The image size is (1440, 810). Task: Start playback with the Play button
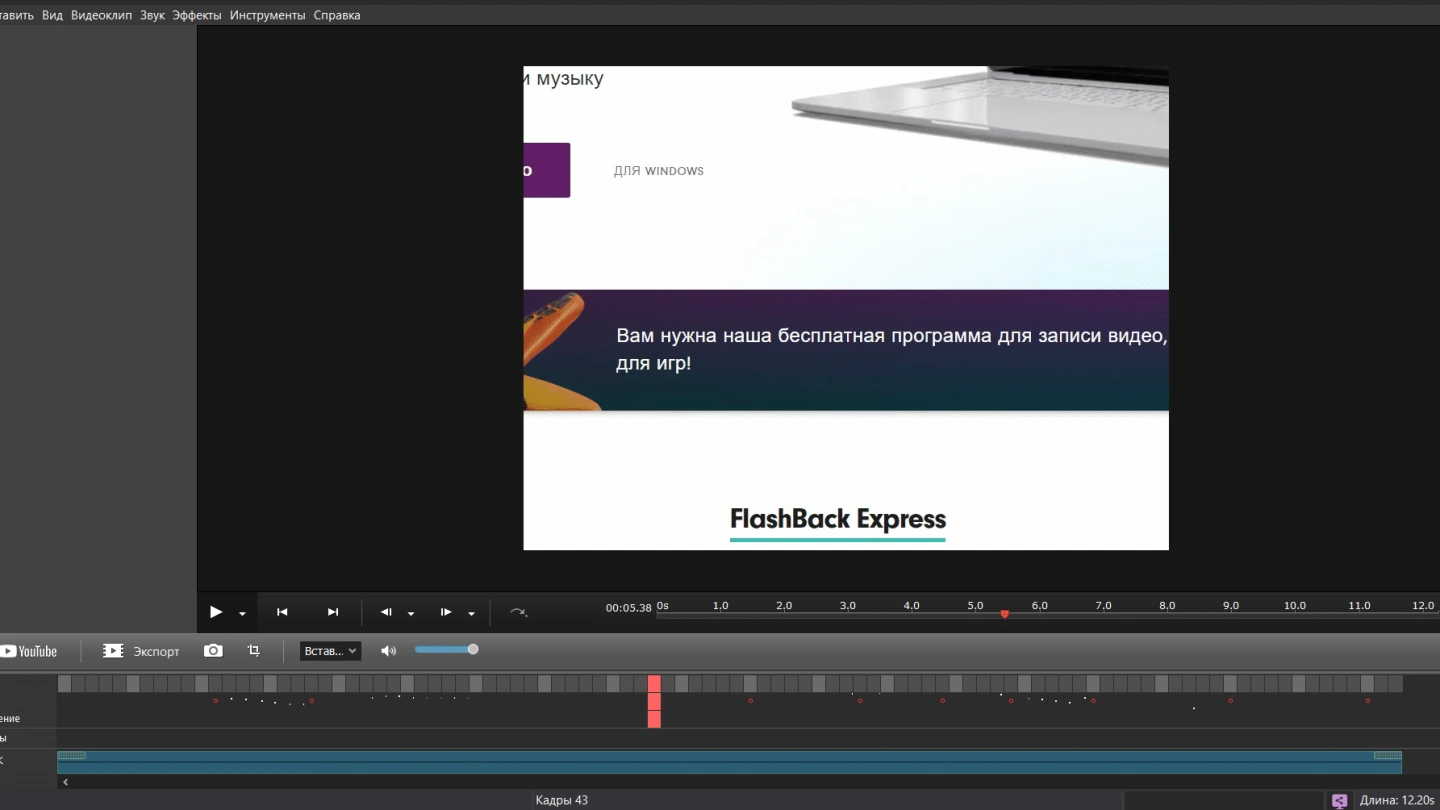216,612
